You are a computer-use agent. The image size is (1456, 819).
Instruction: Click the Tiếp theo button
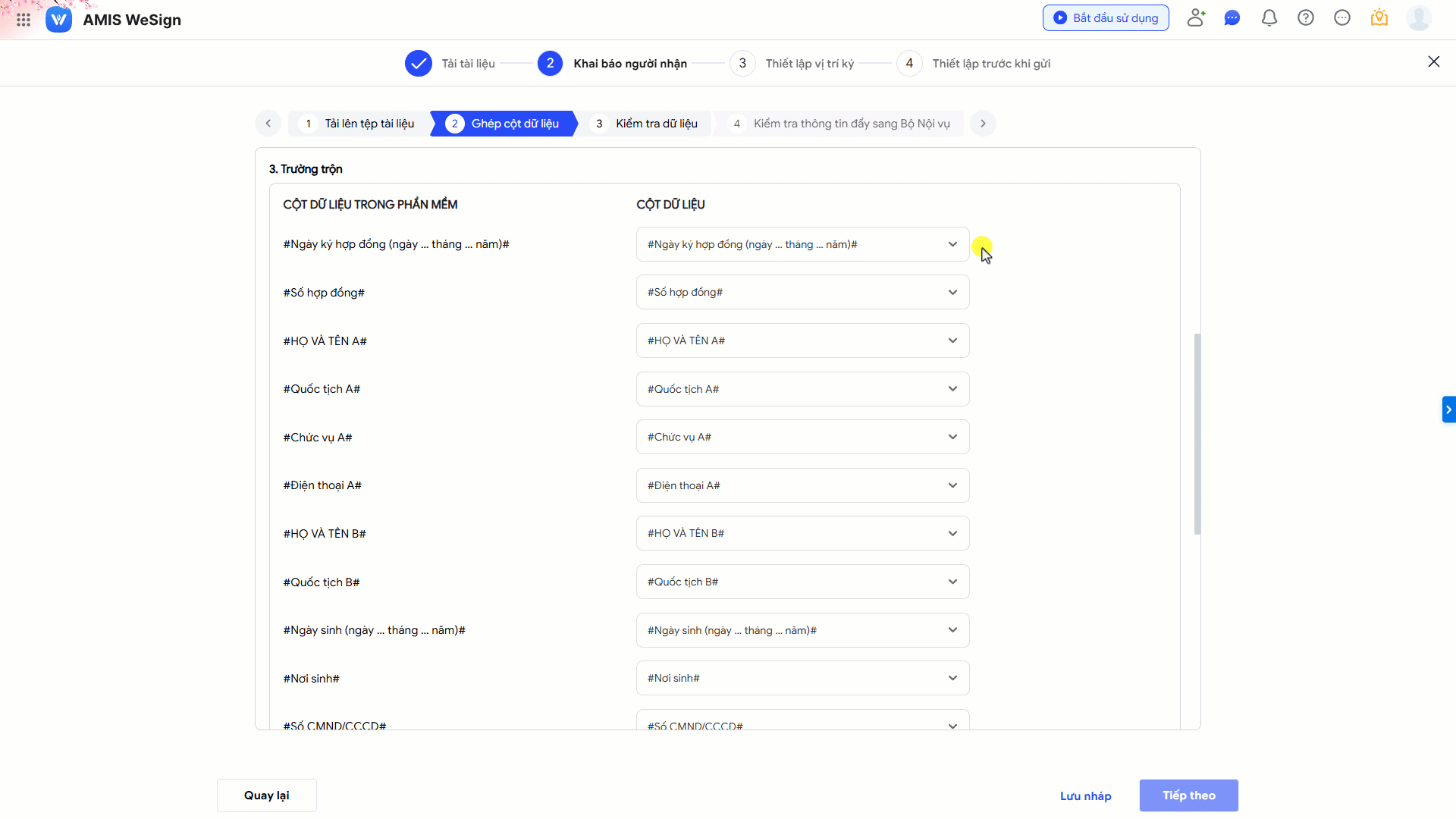point(1188,795)
